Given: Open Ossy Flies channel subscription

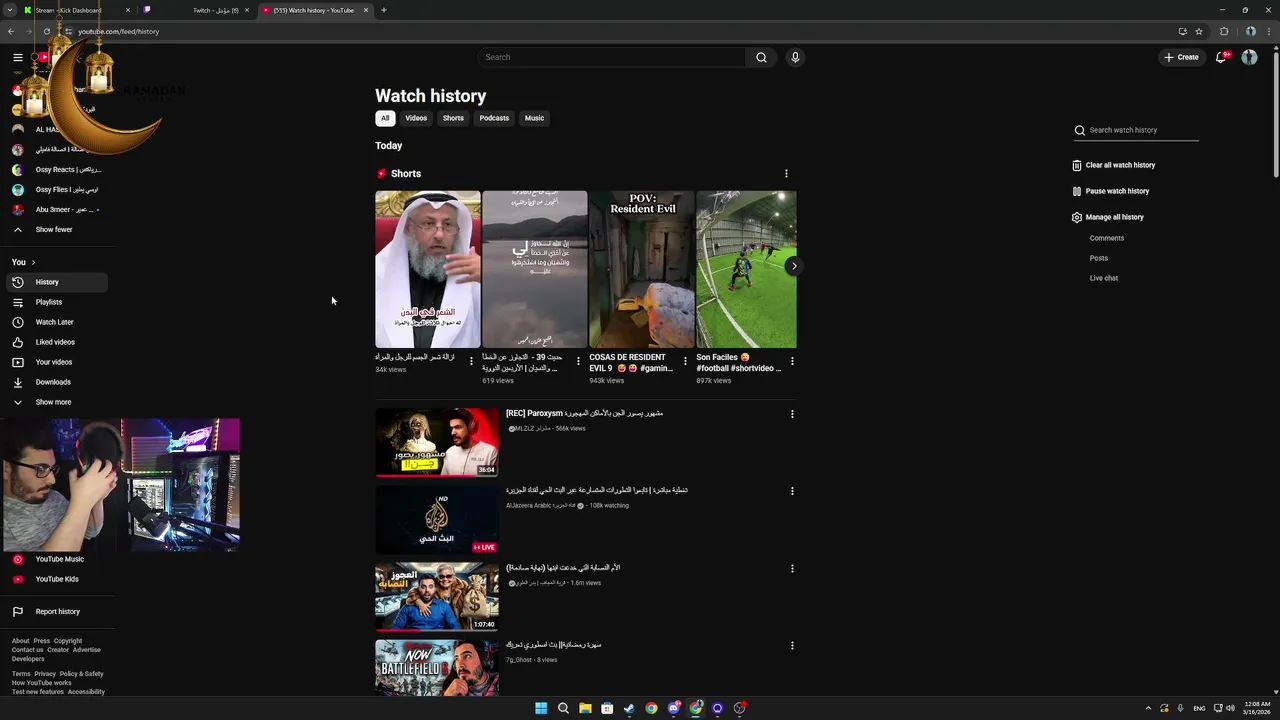Looking at the screenshot, I should tap(56, 190).
